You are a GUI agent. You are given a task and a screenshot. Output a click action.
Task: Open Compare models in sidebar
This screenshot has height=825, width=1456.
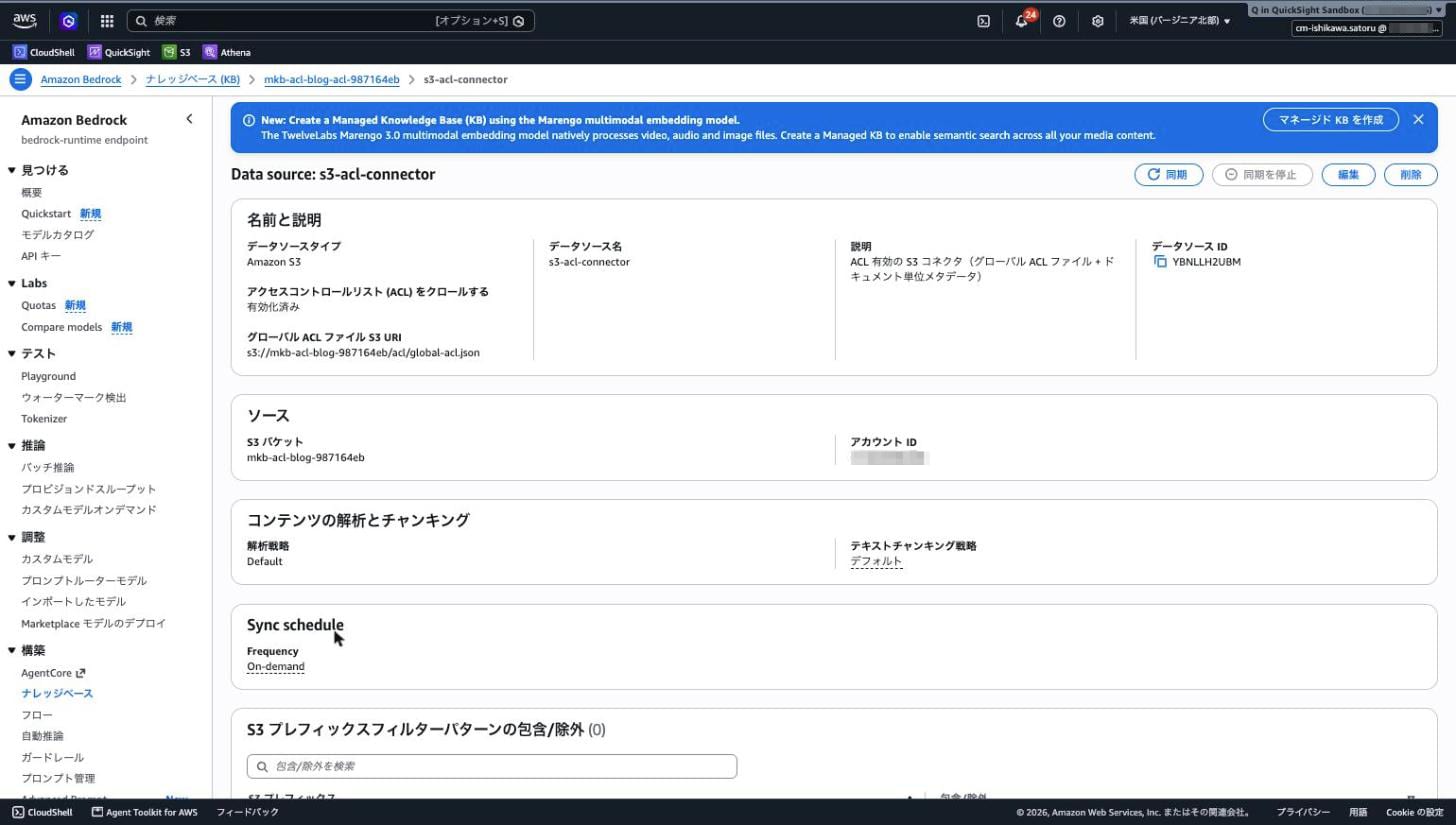coord(61,327)
